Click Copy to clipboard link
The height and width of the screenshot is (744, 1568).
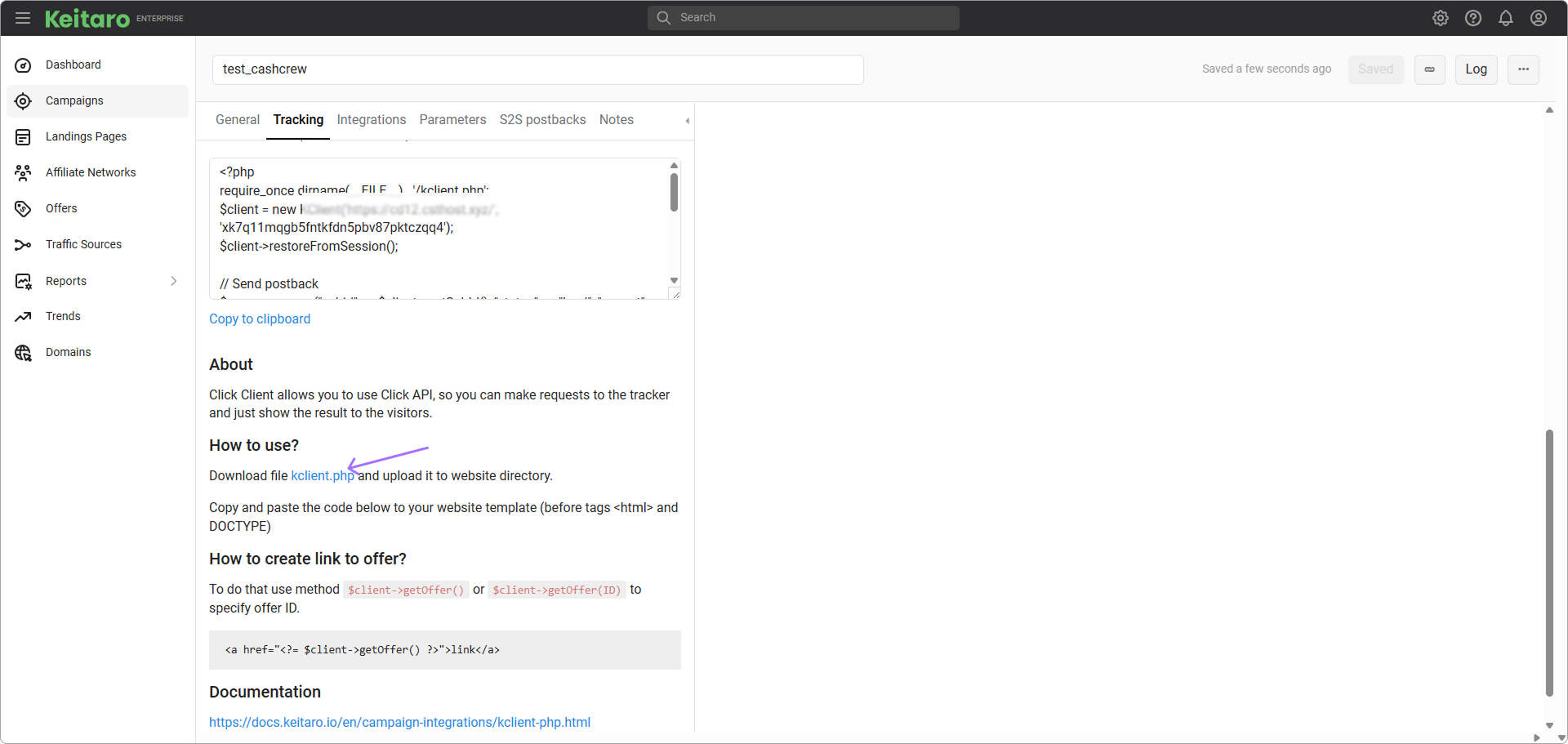click(260, 319)
